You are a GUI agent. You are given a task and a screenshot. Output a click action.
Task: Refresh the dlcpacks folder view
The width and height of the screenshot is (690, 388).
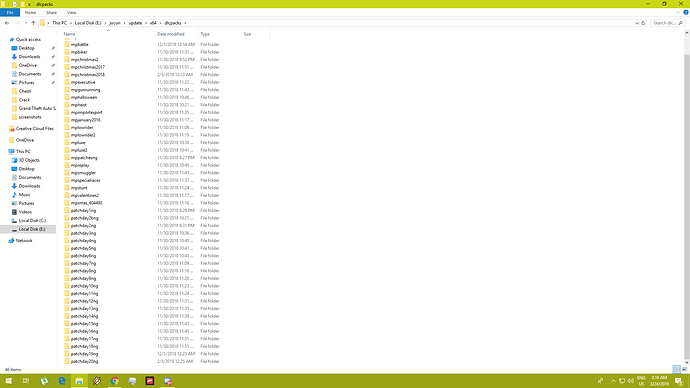[643, 23]
